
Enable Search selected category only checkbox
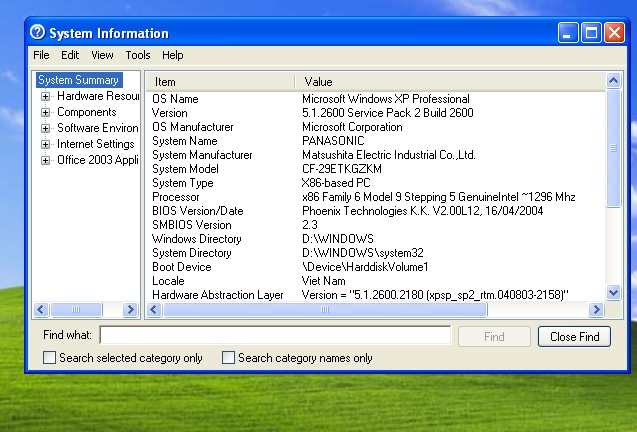coord(50,358)
